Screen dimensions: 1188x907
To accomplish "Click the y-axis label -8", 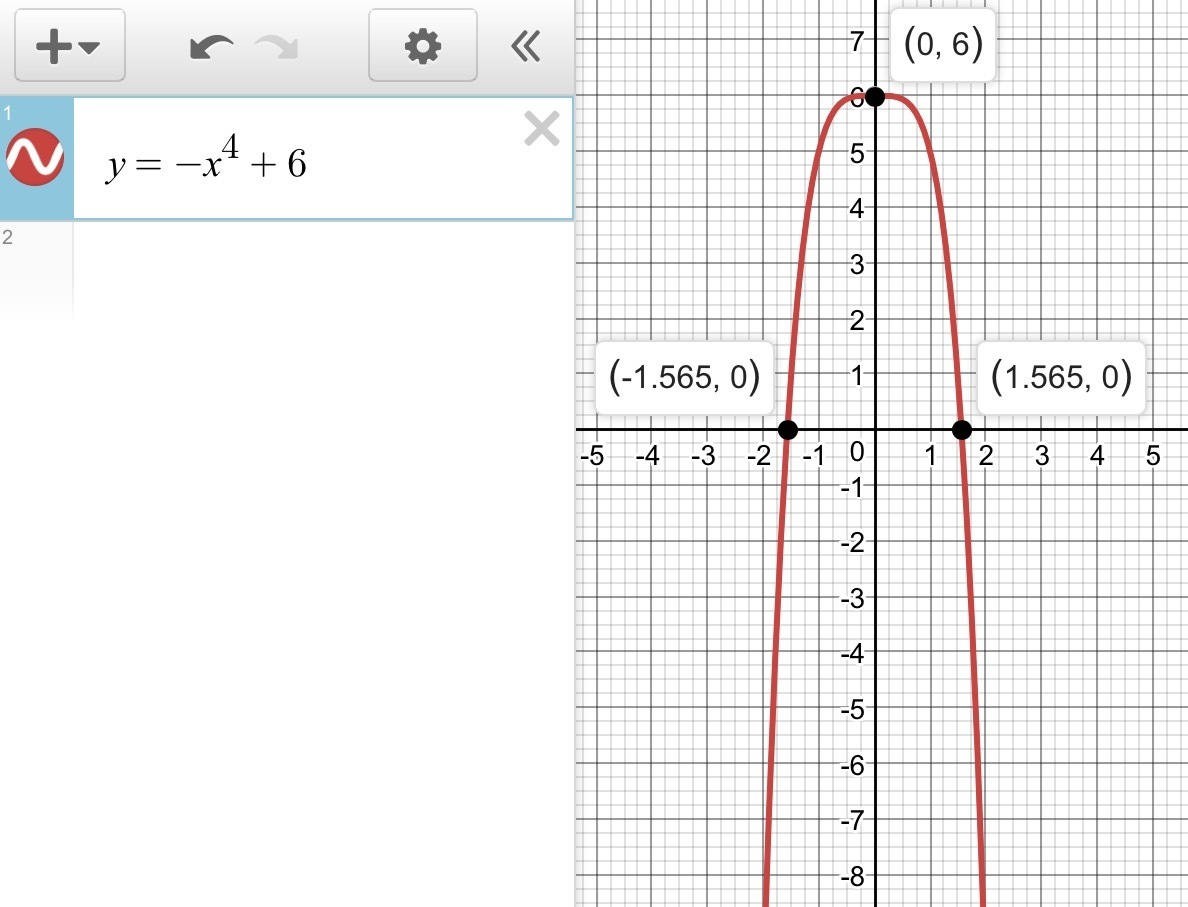I will (x=852, y=877).
